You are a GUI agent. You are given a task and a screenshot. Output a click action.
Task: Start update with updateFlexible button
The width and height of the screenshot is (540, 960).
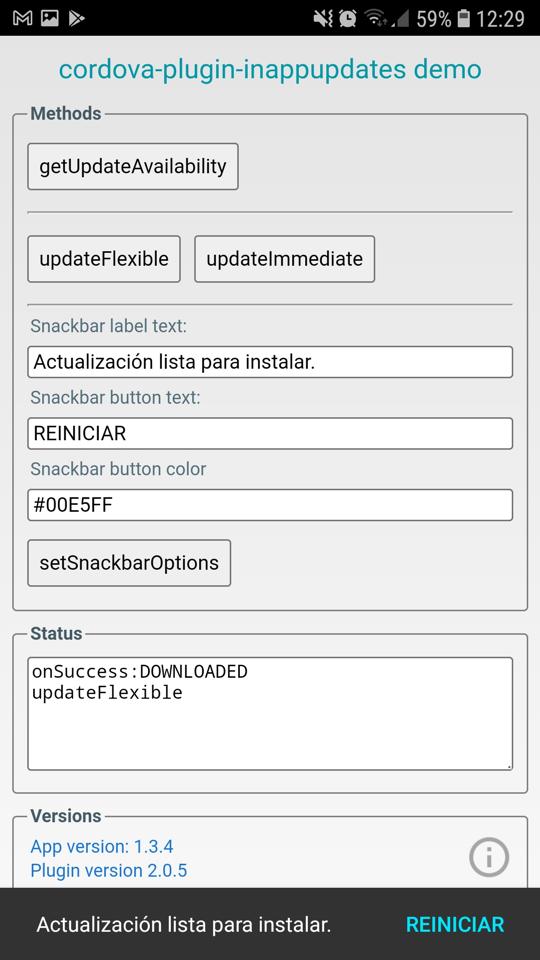pos(104,259)
